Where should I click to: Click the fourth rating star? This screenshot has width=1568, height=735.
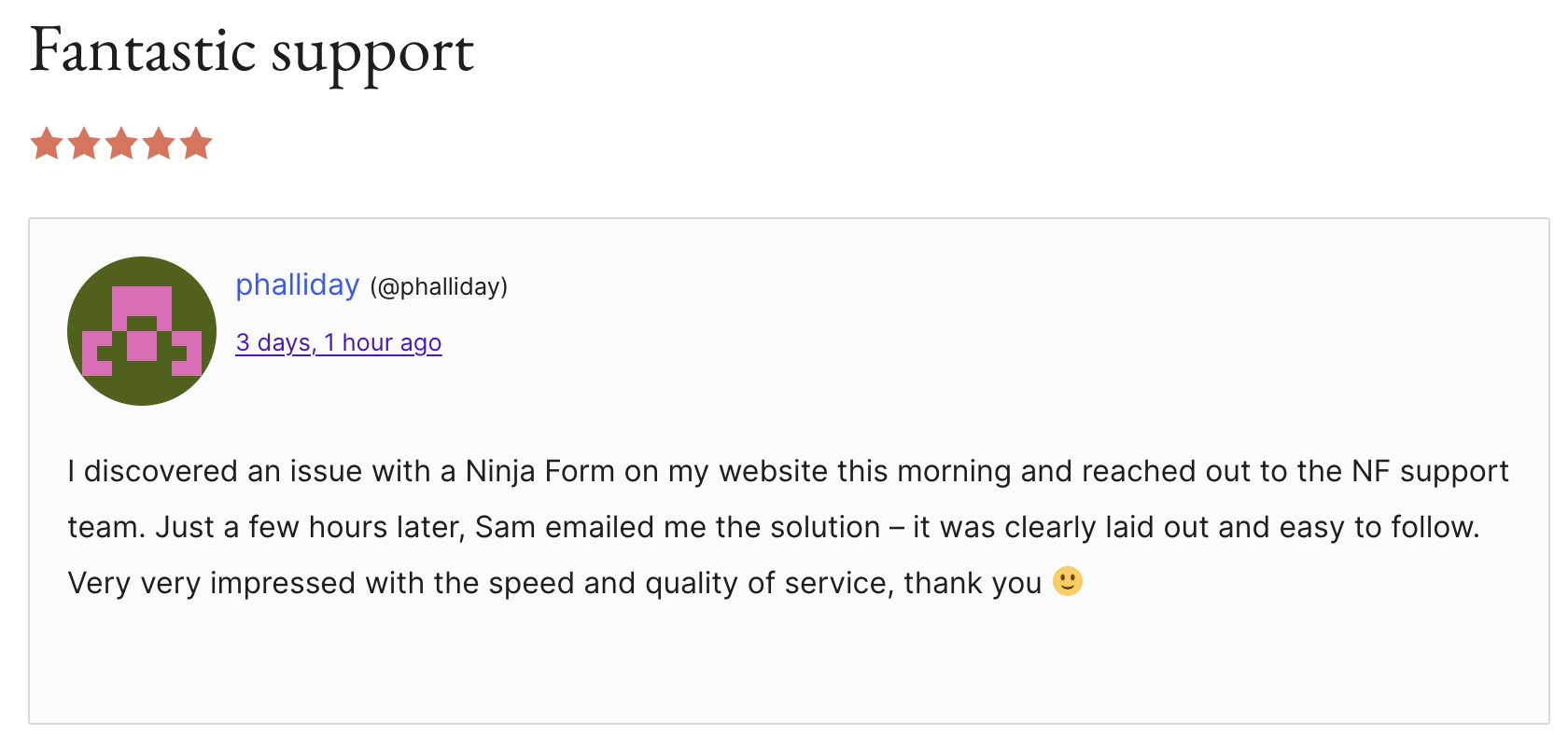[x=159, y=145]
